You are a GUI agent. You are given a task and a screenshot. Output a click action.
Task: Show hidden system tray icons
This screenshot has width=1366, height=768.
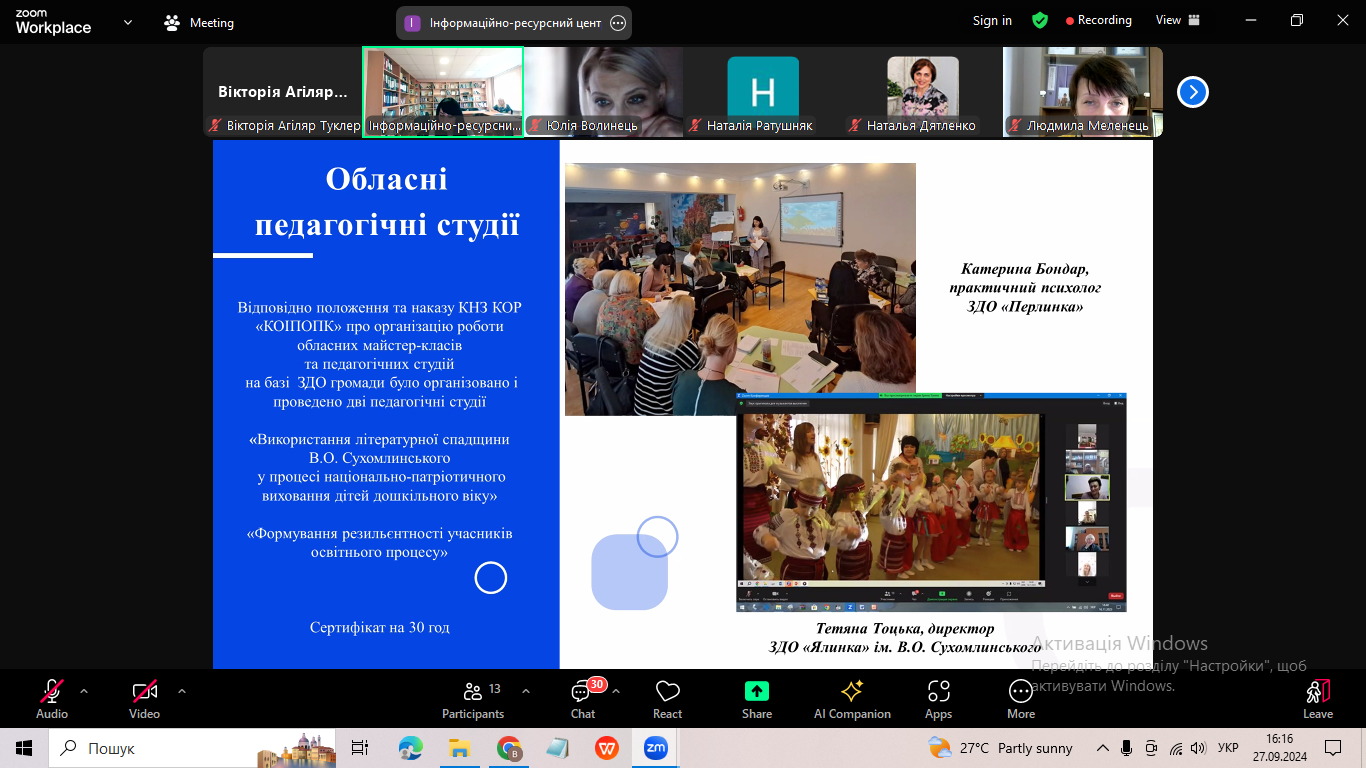pyautogui.click(x=1103, y=748)
